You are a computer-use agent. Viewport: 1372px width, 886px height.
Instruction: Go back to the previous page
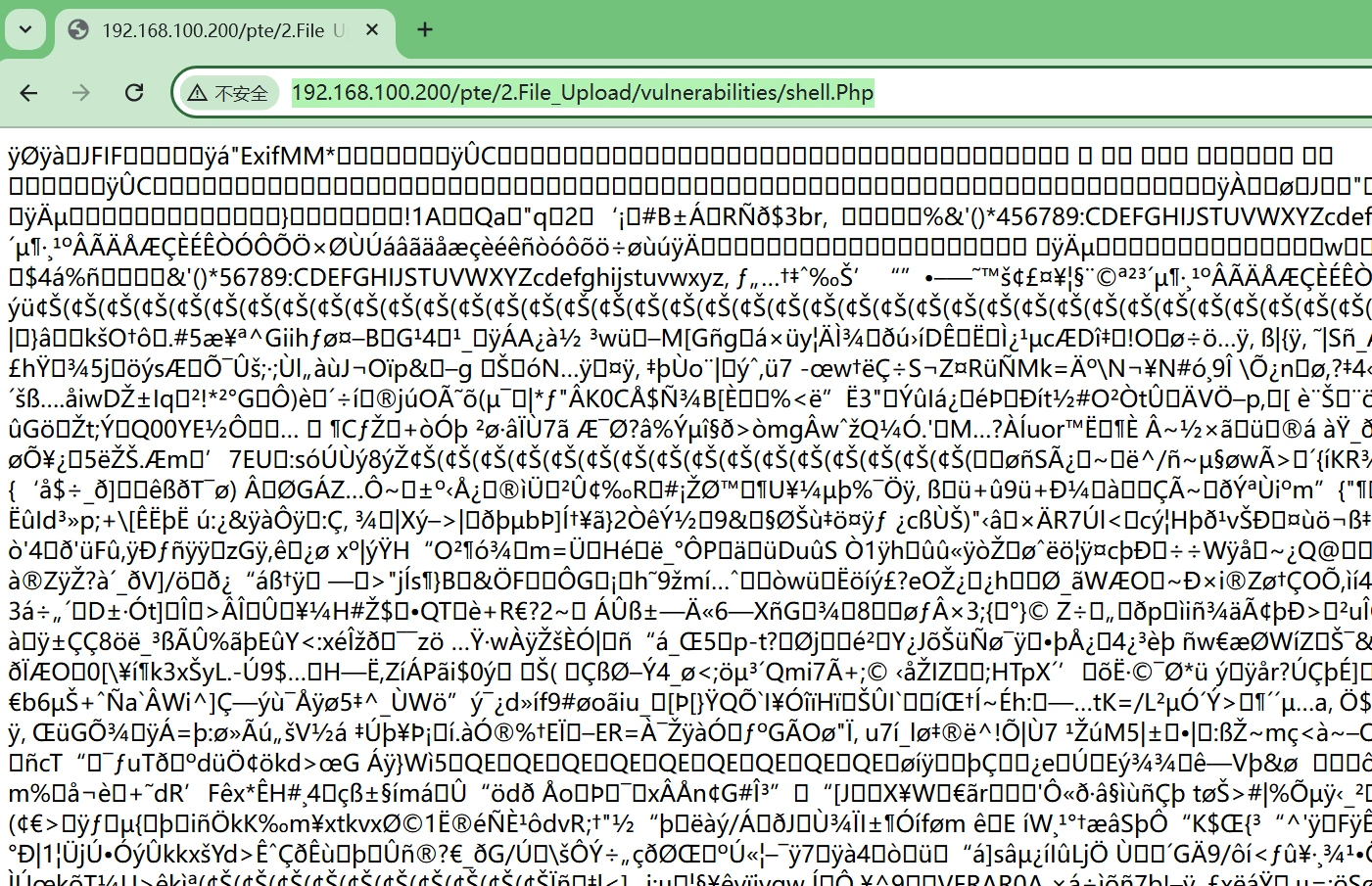coord(29,93)
